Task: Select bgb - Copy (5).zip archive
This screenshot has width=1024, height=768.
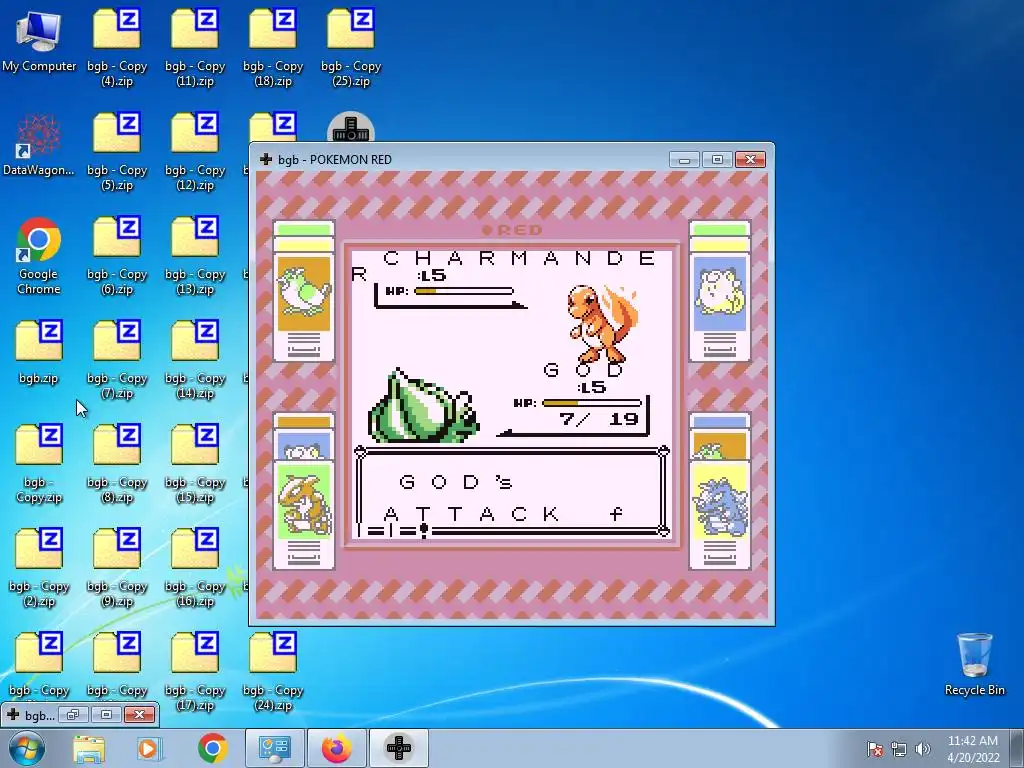Action: pos(117,152)
